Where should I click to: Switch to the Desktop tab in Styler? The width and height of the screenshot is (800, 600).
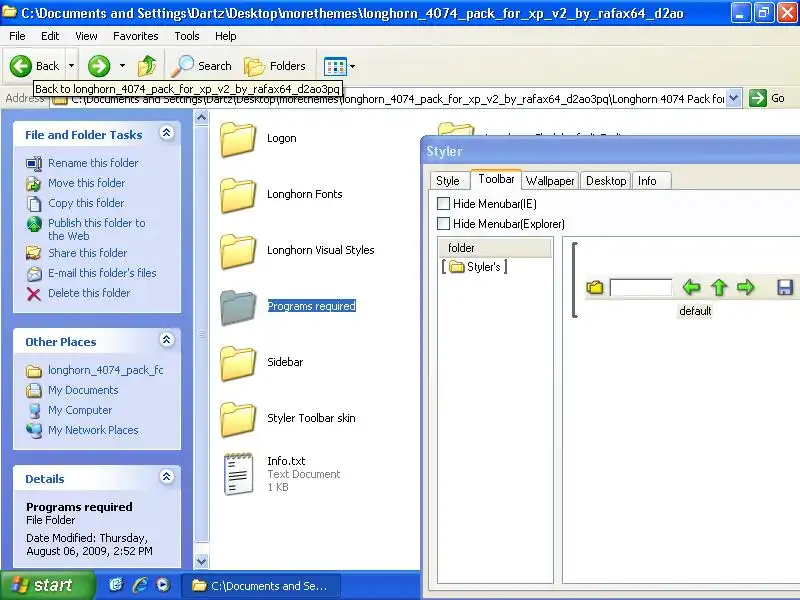point(606,181)
